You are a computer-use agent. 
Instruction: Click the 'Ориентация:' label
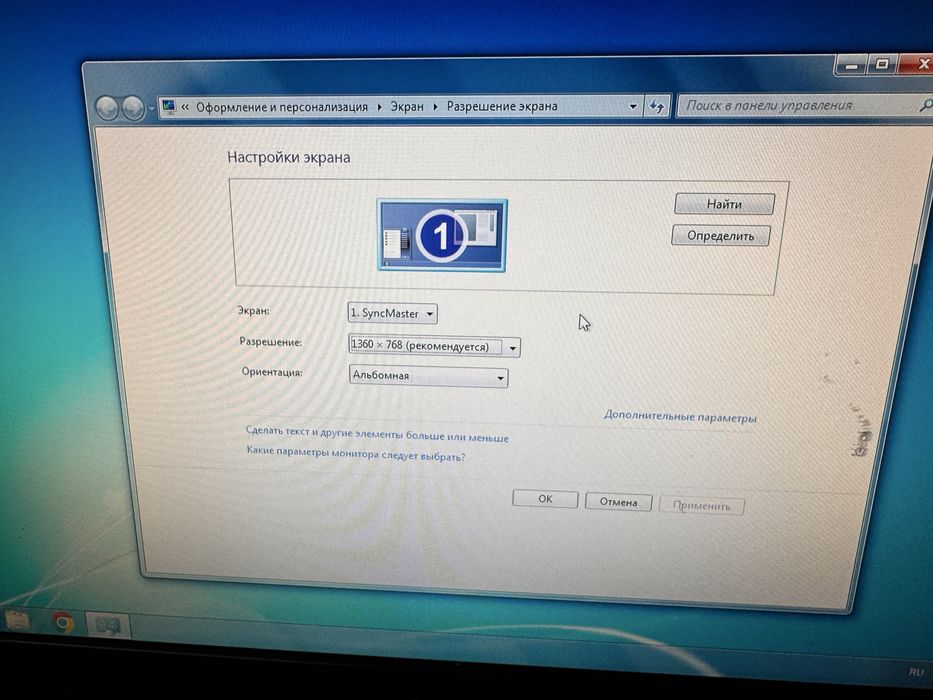click(272, 372)
